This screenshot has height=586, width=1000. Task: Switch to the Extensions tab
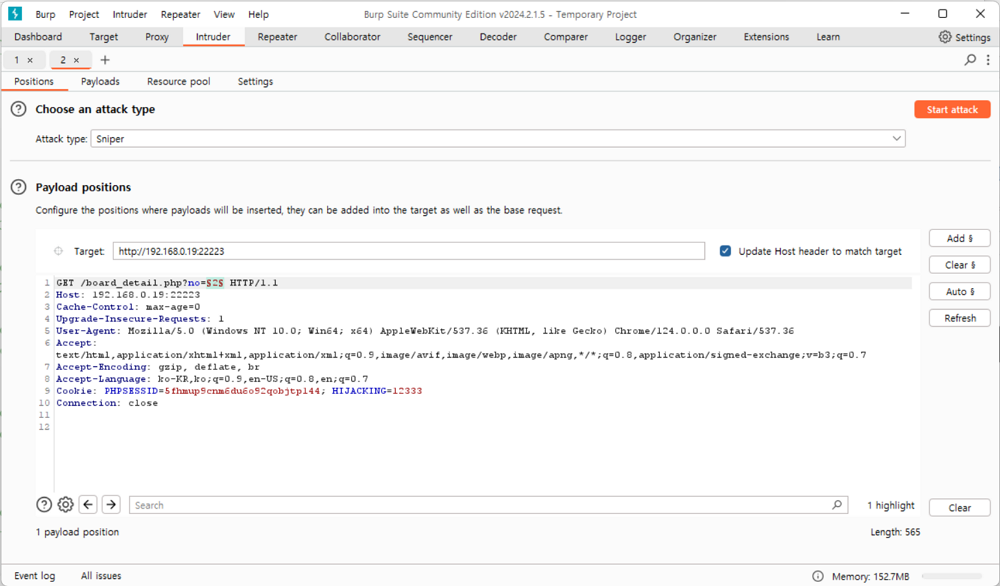point(766,37)
